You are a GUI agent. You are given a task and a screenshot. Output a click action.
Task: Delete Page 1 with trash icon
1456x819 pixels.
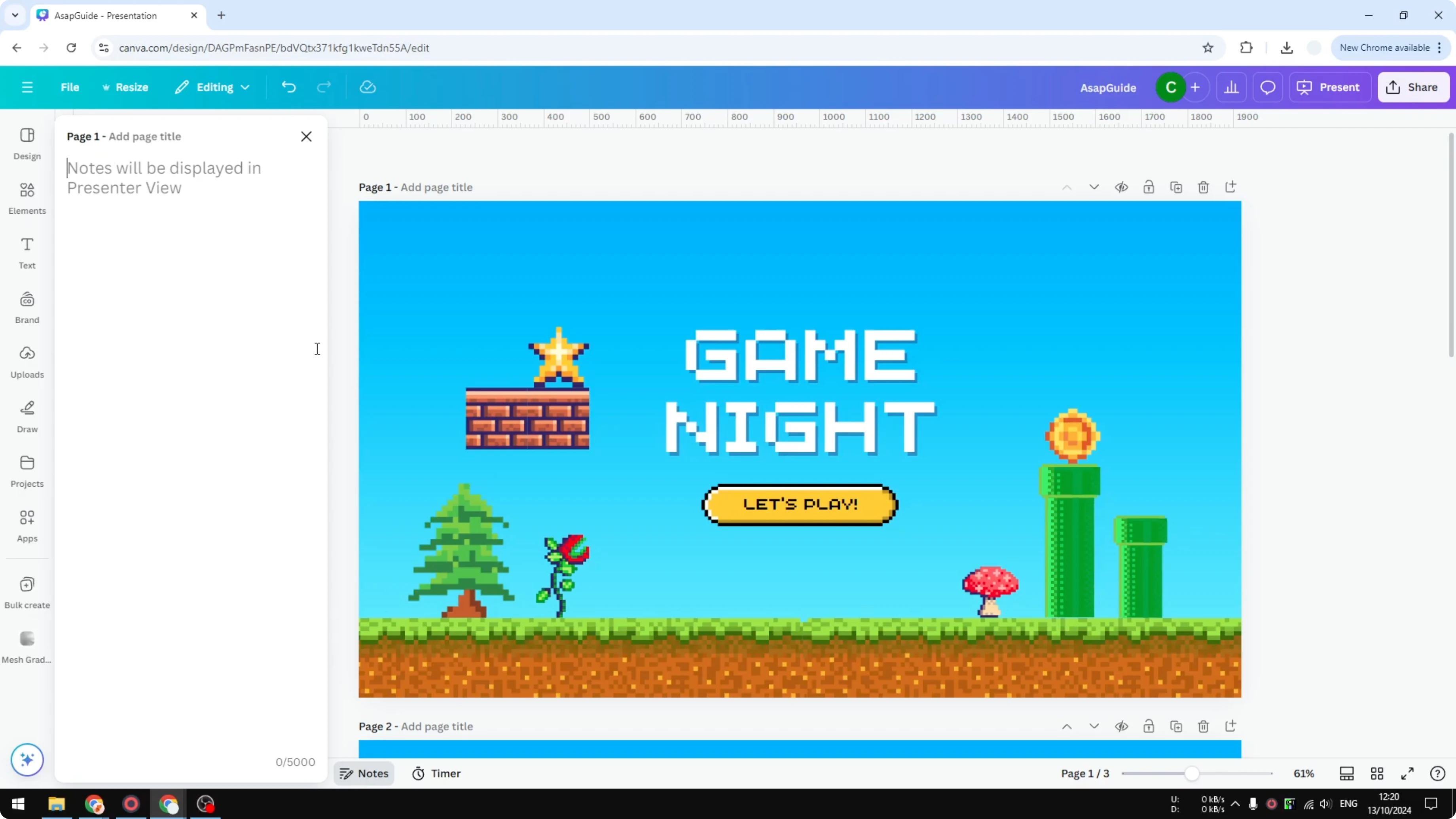1203,187
